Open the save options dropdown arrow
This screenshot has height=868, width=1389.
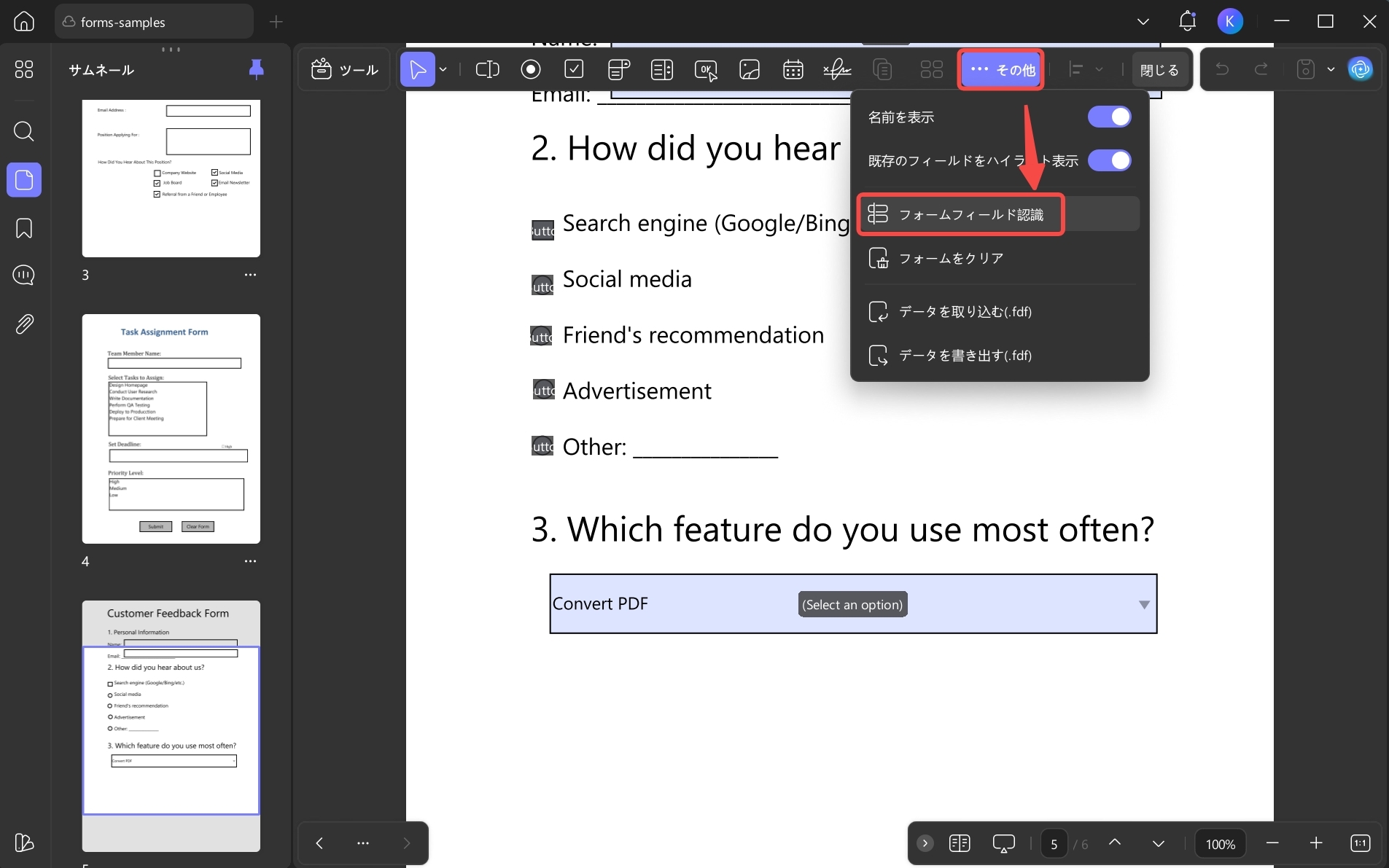[x=1331, y=69]
